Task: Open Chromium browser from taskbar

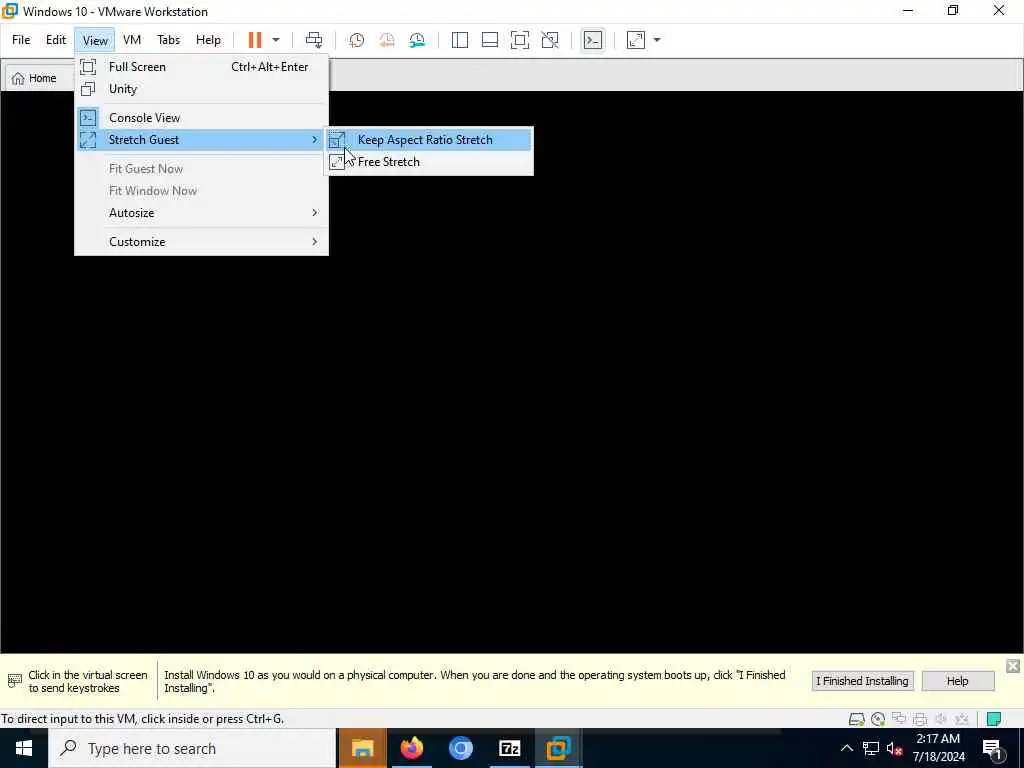Action: (x=460, y=748)
